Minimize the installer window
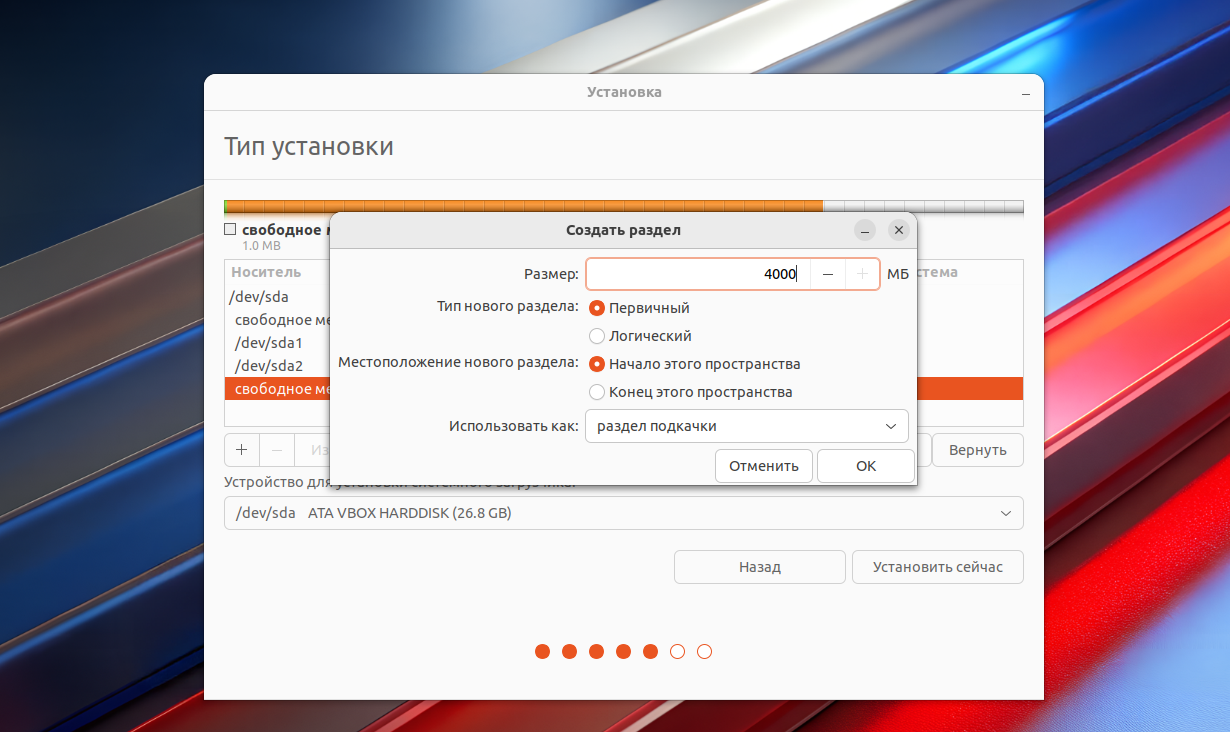Image resolution: width=1230 pixels, height=732 pixels. (1025, 93)
